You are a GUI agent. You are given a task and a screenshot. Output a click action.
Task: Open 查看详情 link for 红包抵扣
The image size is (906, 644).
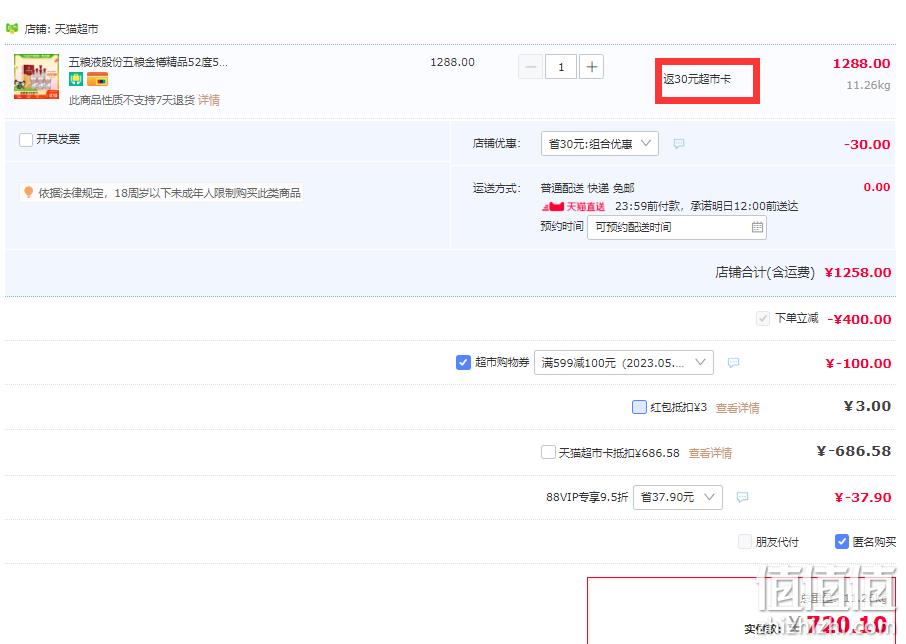coord(737,408)
